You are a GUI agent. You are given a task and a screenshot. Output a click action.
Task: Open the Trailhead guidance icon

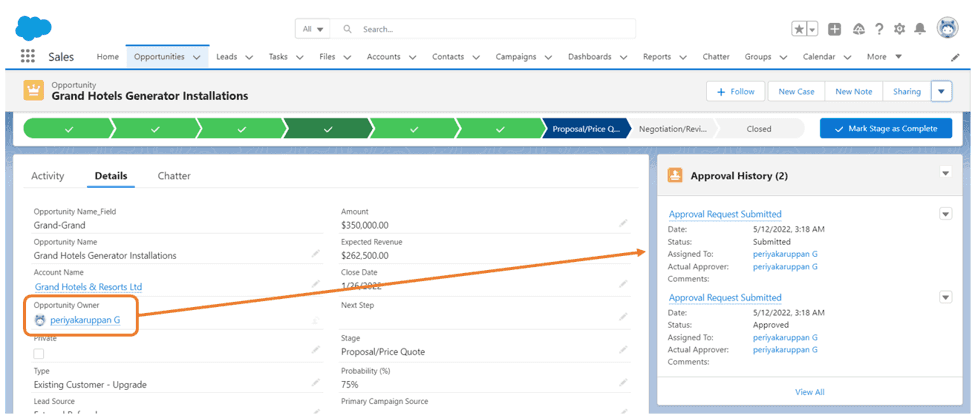[x=859, y=29]
